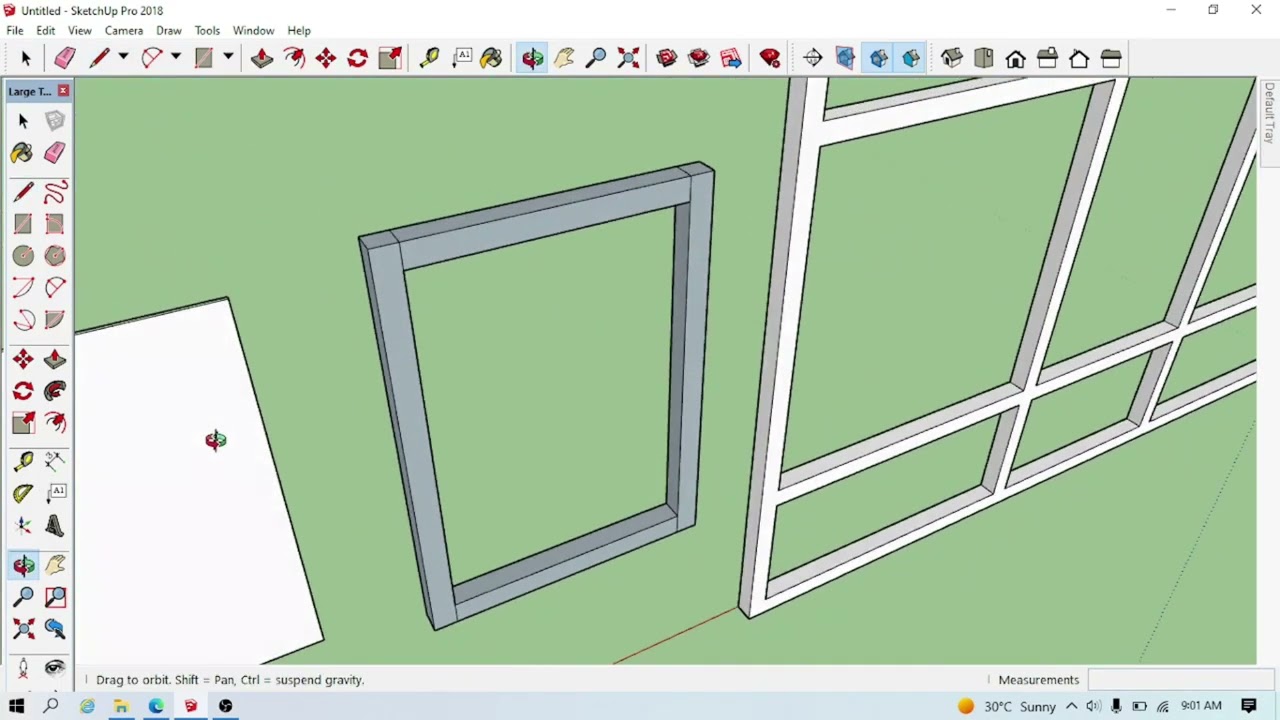1280x720 pixels.
Task: Select the Scale tool in the top toolbar
Action: tap(390, 58)
